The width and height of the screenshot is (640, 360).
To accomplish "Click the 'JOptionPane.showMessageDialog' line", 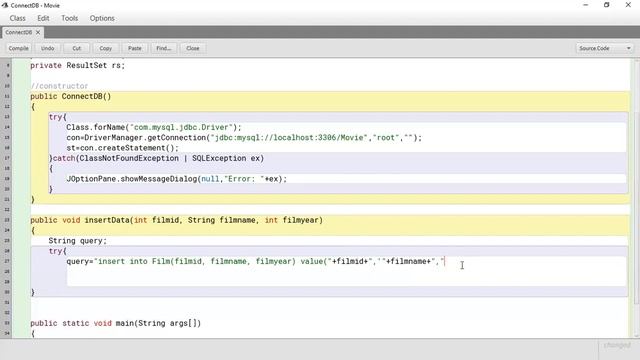I will (x=177, y=179).
